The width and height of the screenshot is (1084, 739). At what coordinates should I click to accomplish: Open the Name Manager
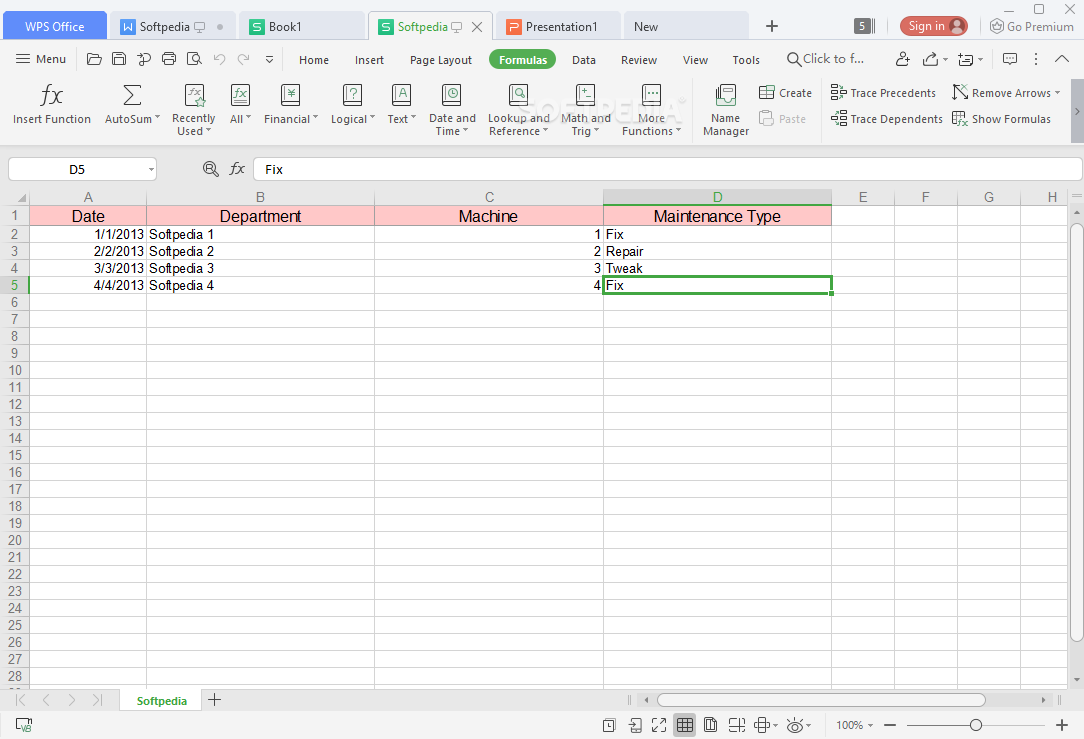726,109
